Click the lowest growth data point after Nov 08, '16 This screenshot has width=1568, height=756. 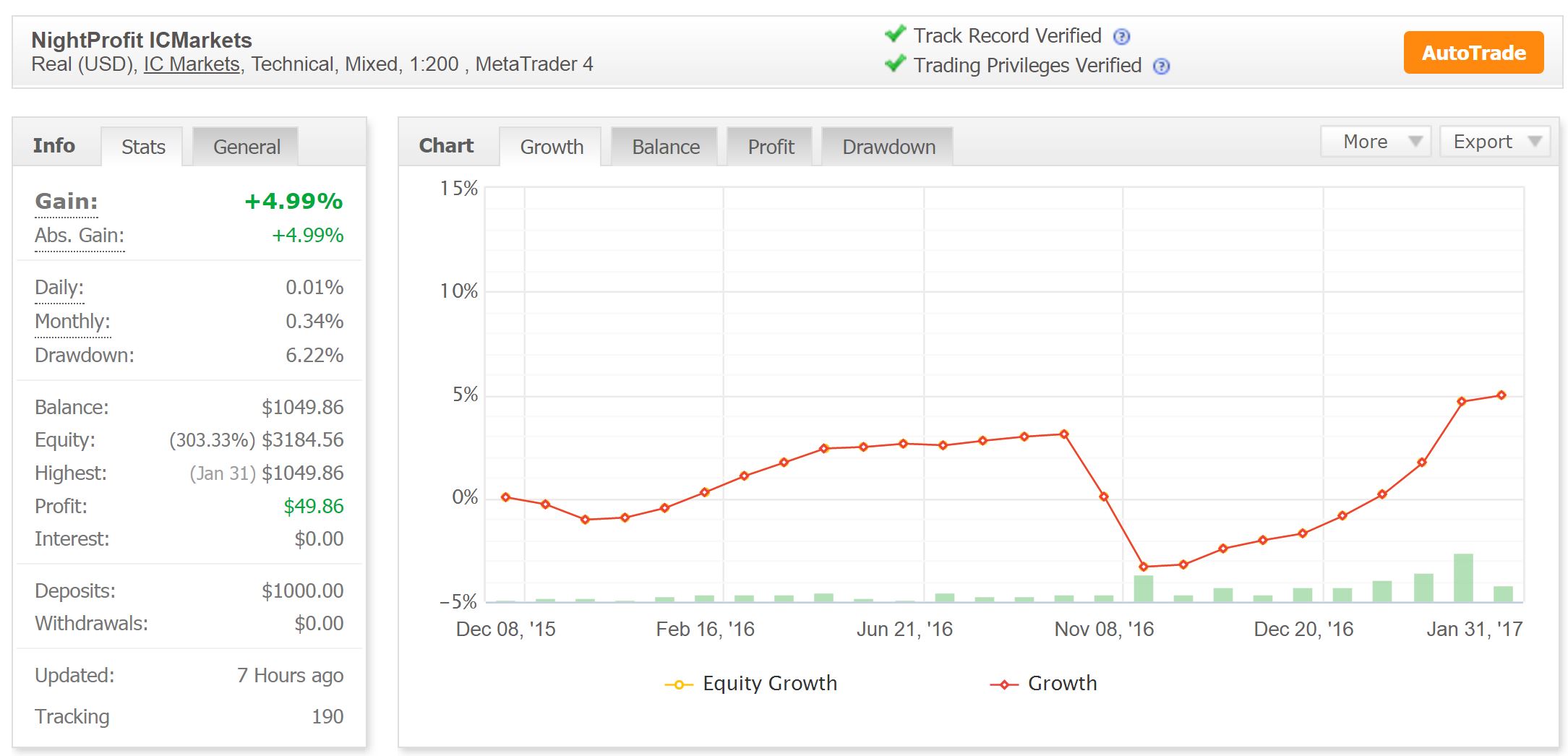1143,567
